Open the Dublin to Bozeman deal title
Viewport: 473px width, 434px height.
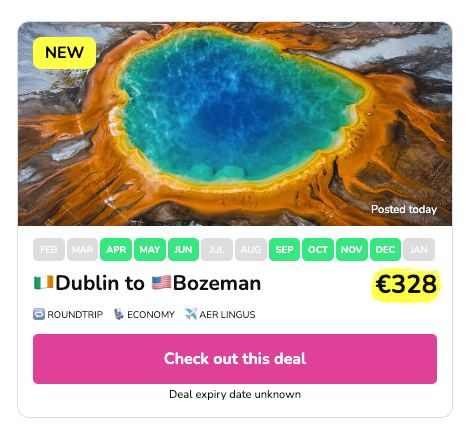[x=147, y=283]
